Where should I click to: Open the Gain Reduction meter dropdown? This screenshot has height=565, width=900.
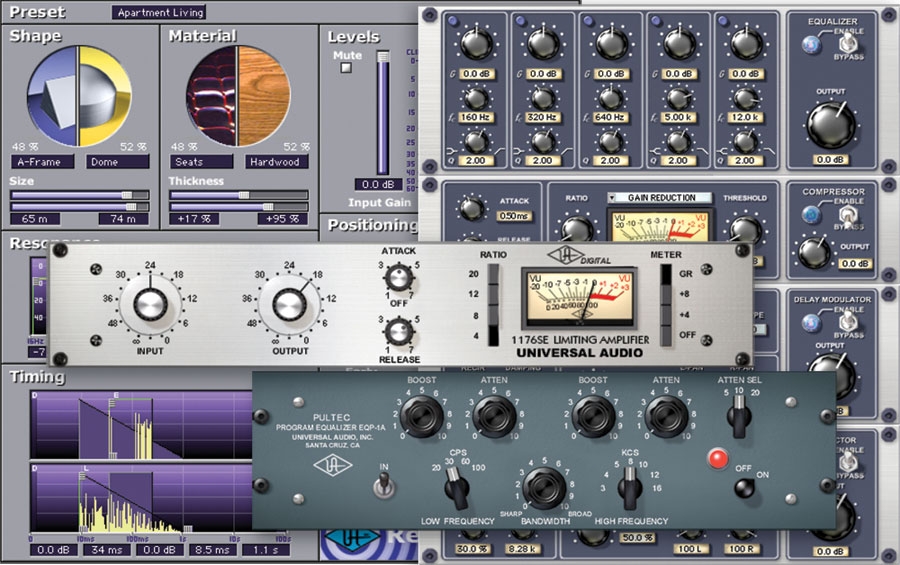[659, 198]
